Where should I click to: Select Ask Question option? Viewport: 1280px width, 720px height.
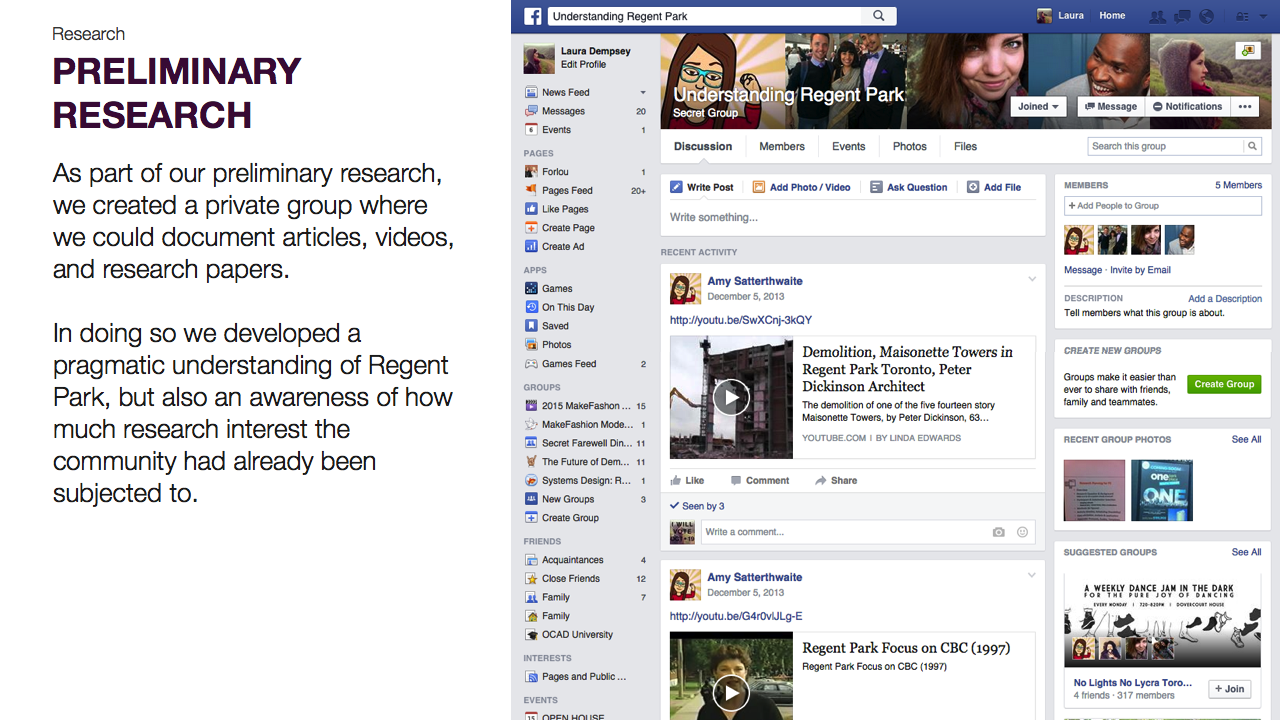tap(909, 187)
